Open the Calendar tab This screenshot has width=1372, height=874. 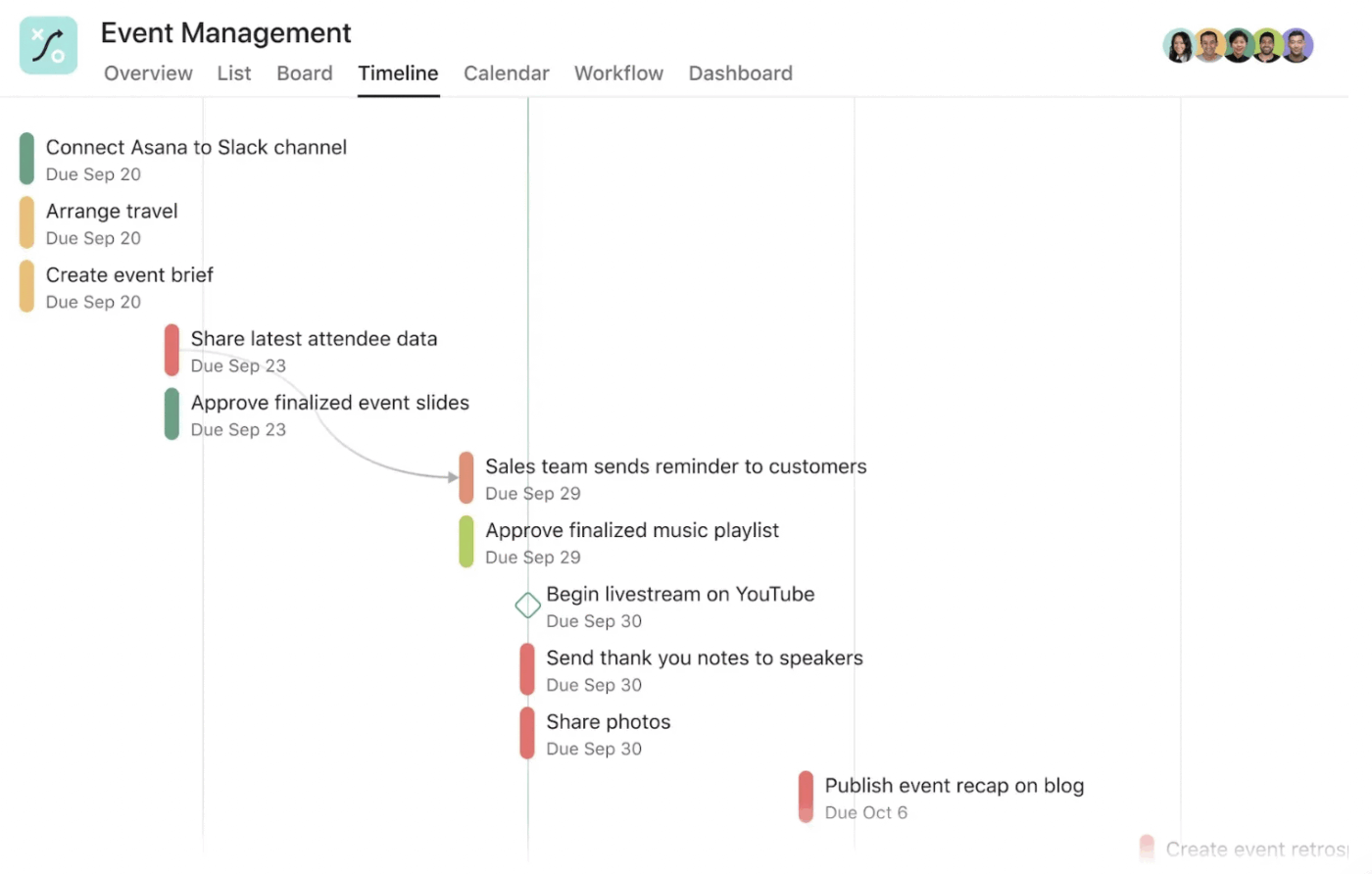point(506,73)
